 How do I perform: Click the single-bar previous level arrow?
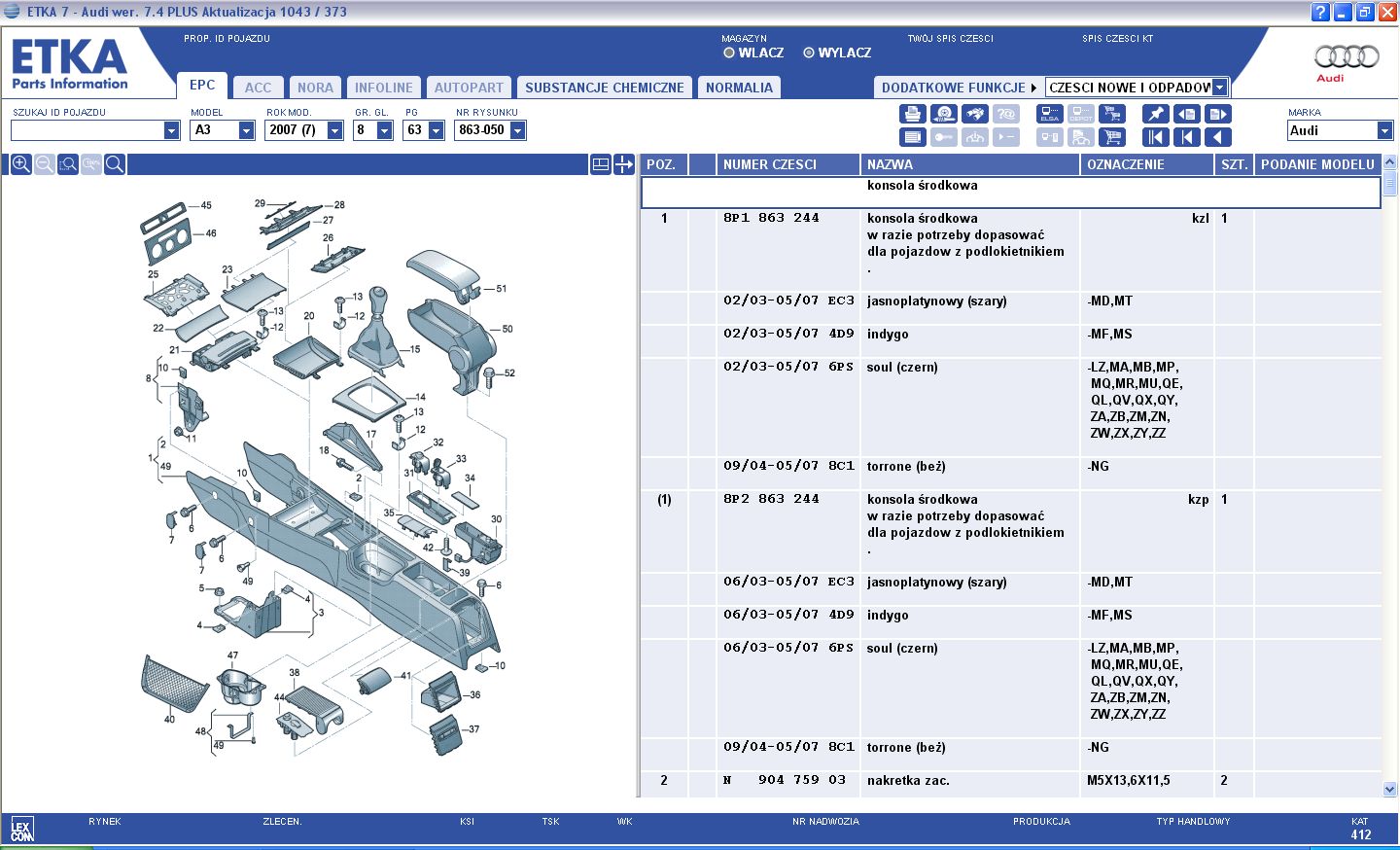(1186, 137)
